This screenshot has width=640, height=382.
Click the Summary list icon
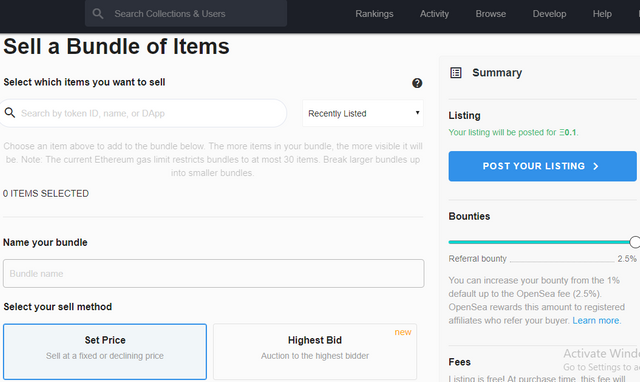pos(456,73)
